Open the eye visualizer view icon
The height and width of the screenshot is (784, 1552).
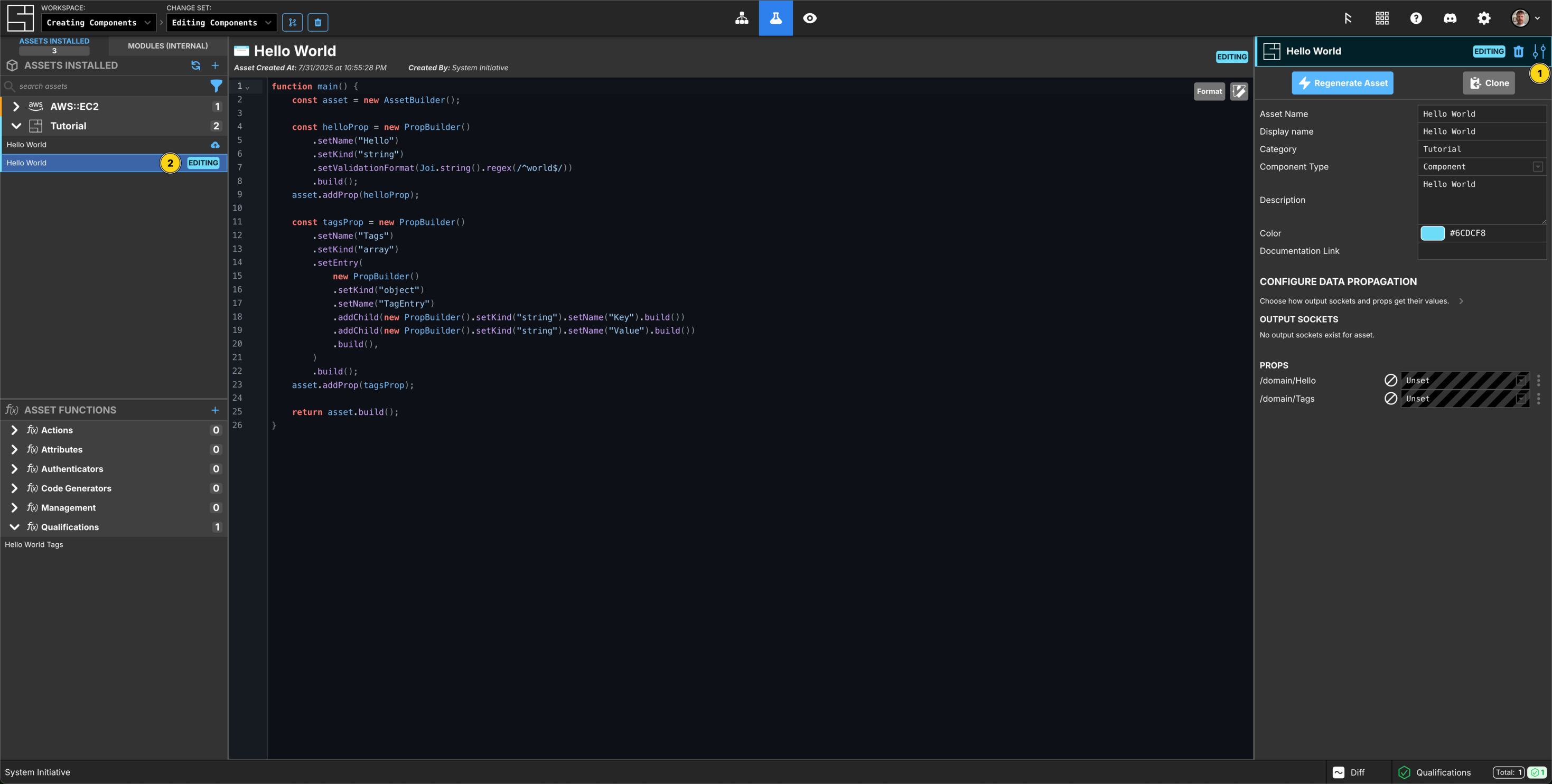(x=810, y=18)
